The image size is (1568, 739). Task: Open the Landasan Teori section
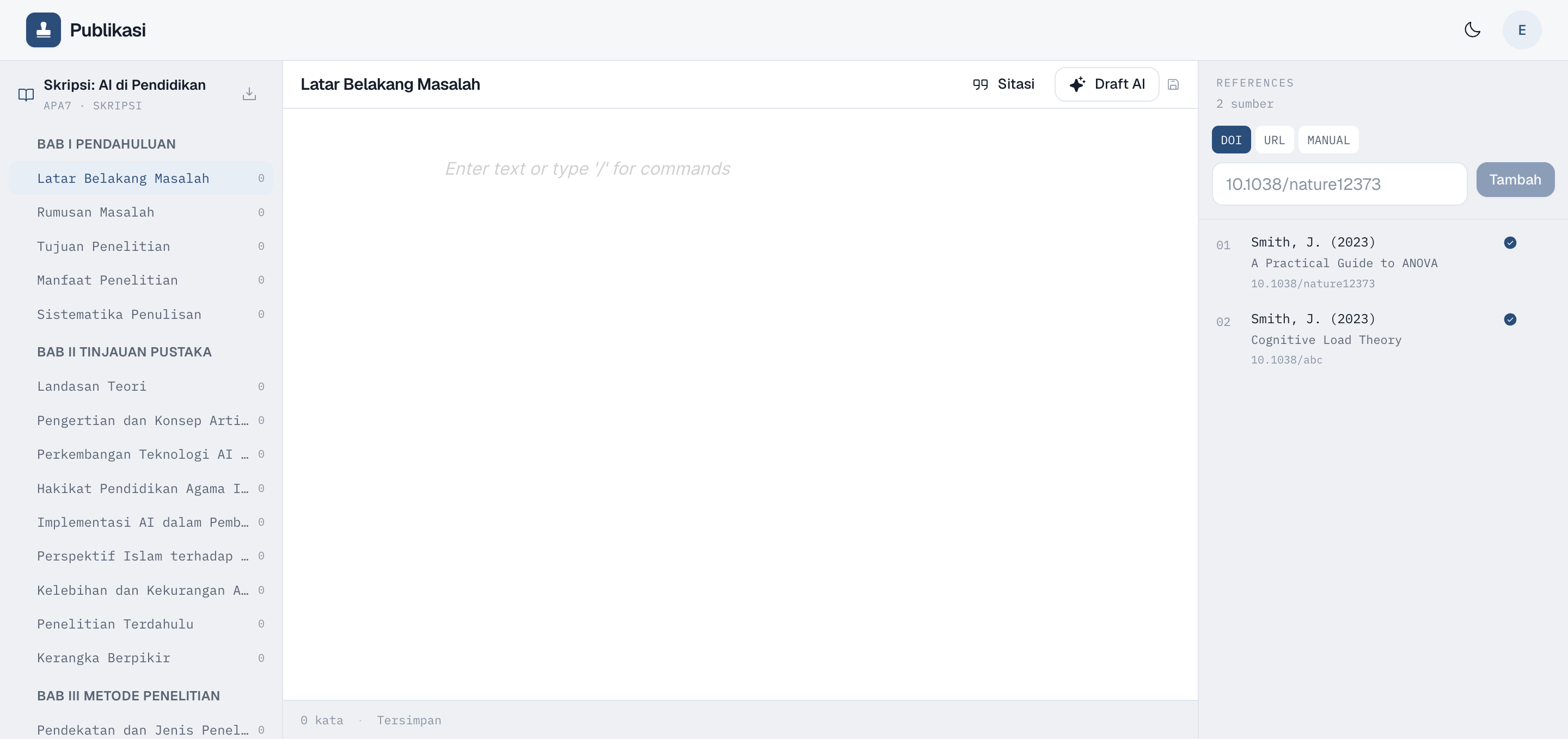pos(141,386)
